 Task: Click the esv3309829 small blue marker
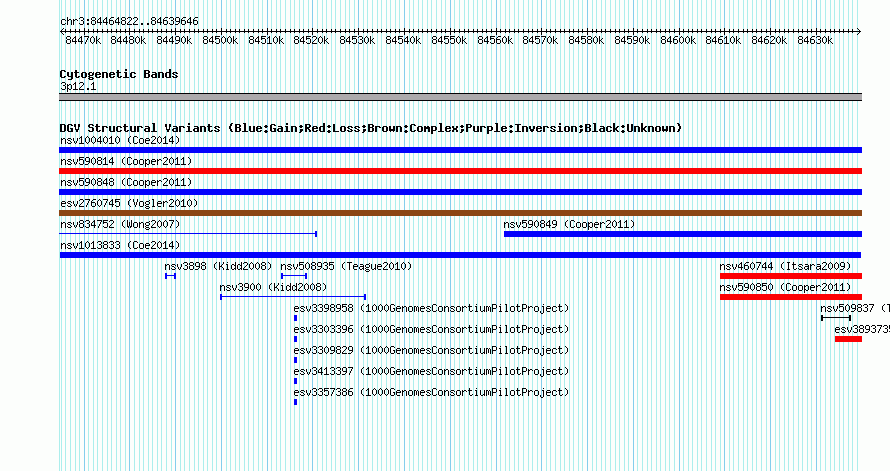(x=296, y=360)
